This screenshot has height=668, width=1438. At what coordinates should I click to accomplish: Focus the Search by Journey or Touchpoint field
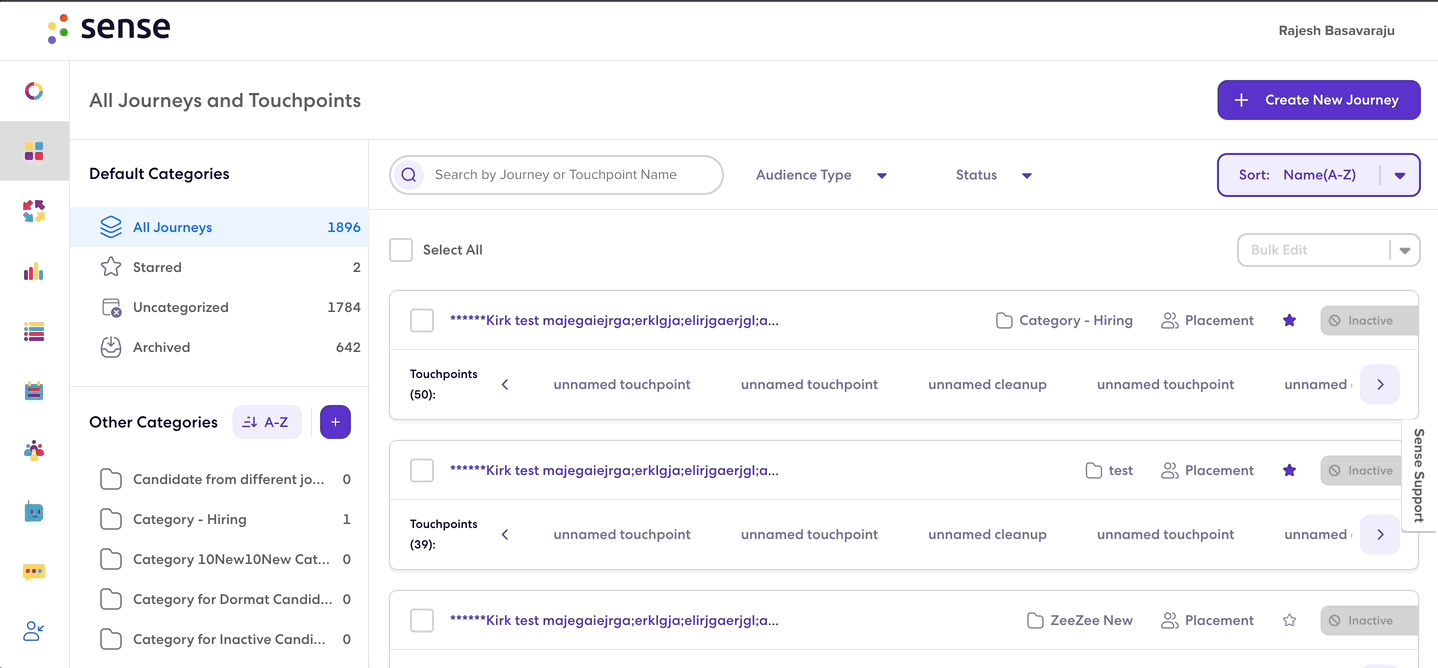click(x=556, y=175)
